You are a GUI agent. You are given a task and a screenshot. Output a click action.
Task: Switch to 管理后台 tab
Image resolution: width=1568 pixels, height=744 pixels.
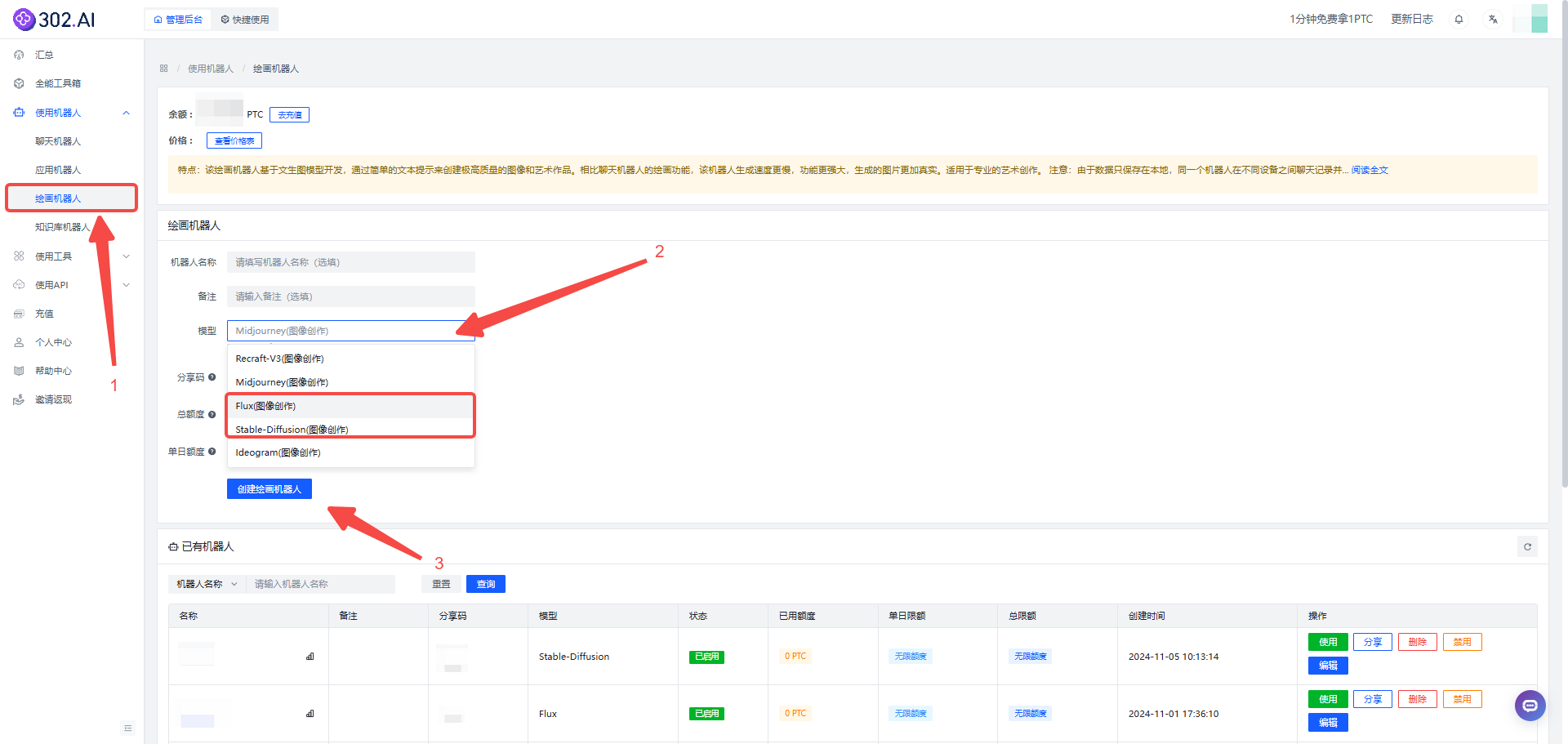(x=178, y=20)
